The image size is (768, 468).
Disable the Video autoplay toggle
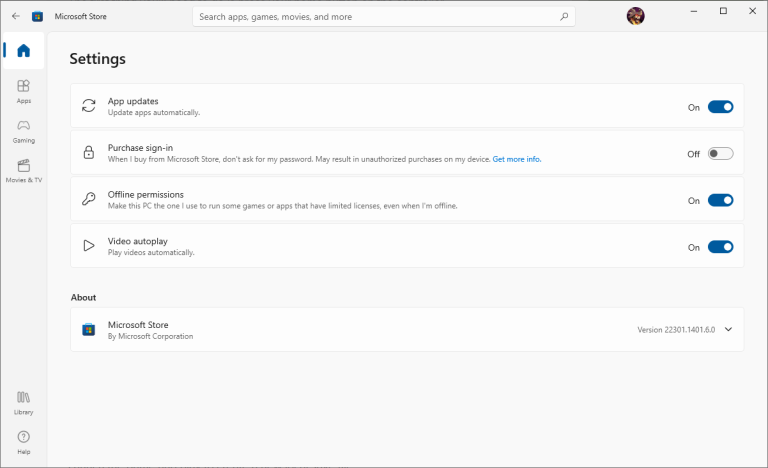pyautogui.click(x=720, y=246)
